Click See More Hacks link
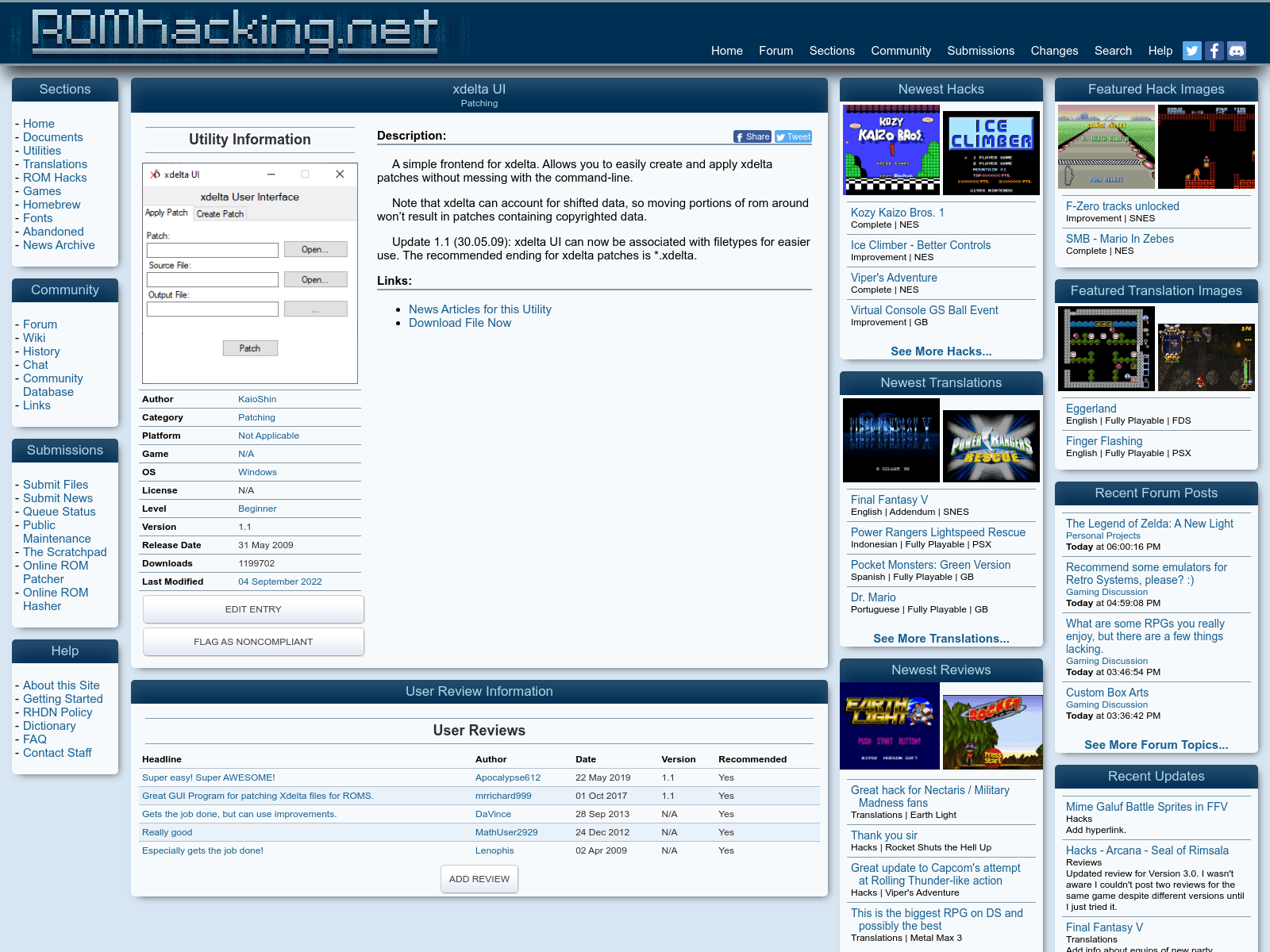This screenshot has height=952, width=1270. click(941, 351)
